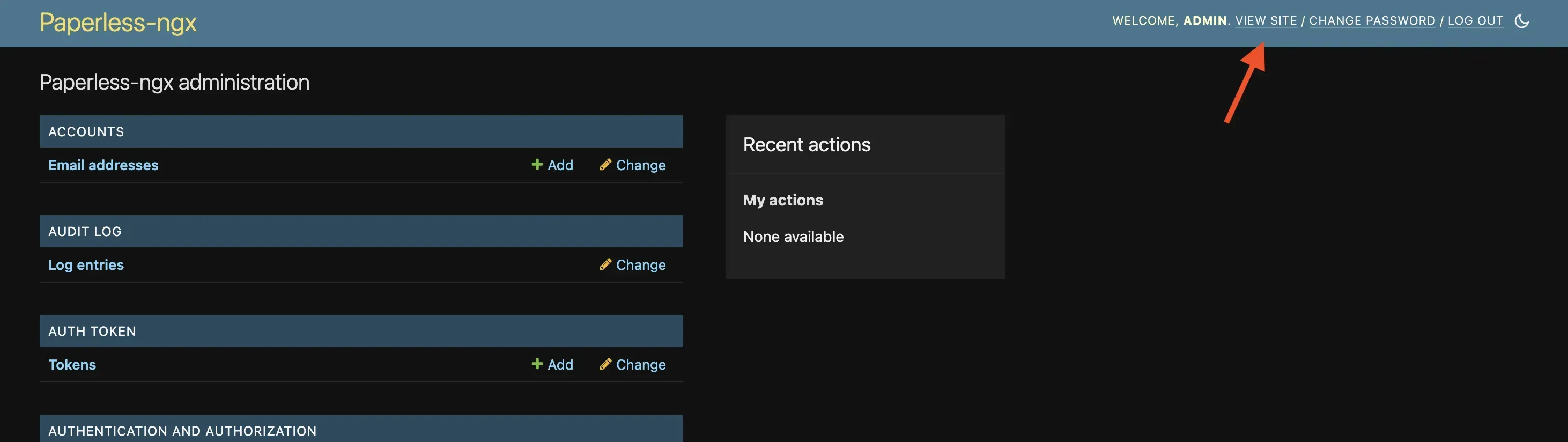
Task: Click the green plus icon for Tokens
Action: (x=537, y=364)
